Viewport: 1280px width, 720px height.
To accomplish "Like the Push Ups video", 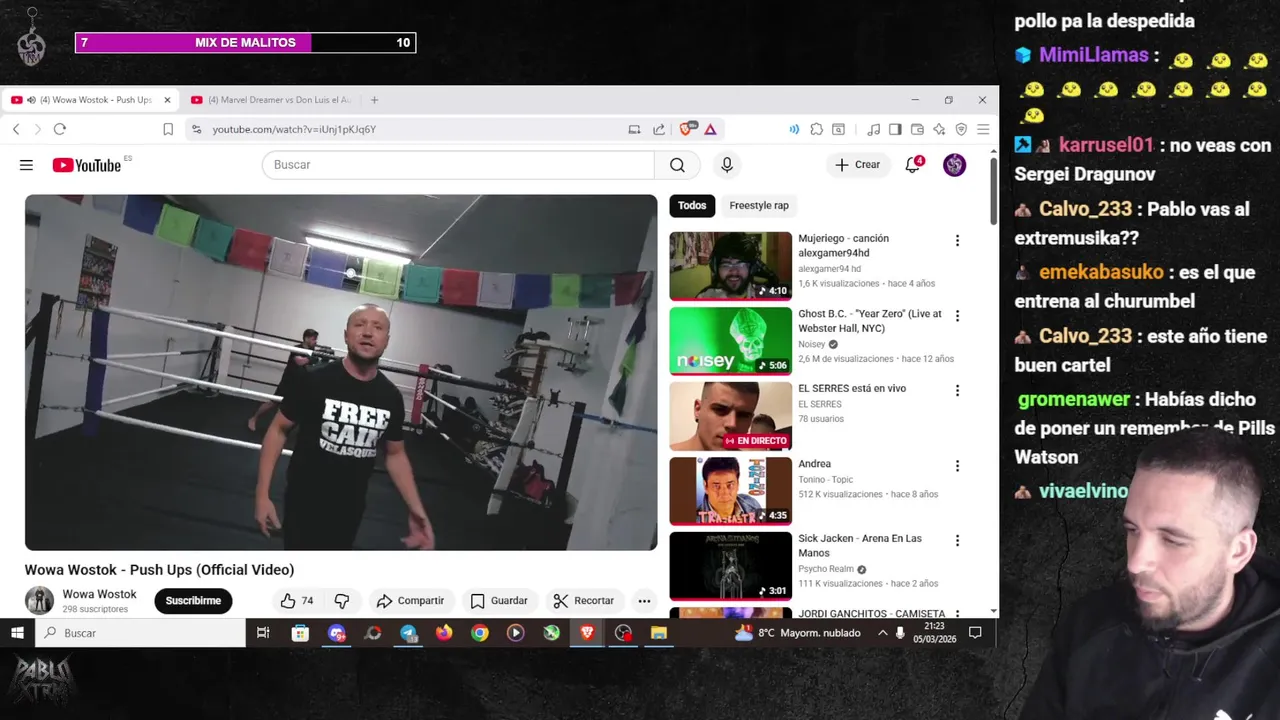I will [297, 601].
